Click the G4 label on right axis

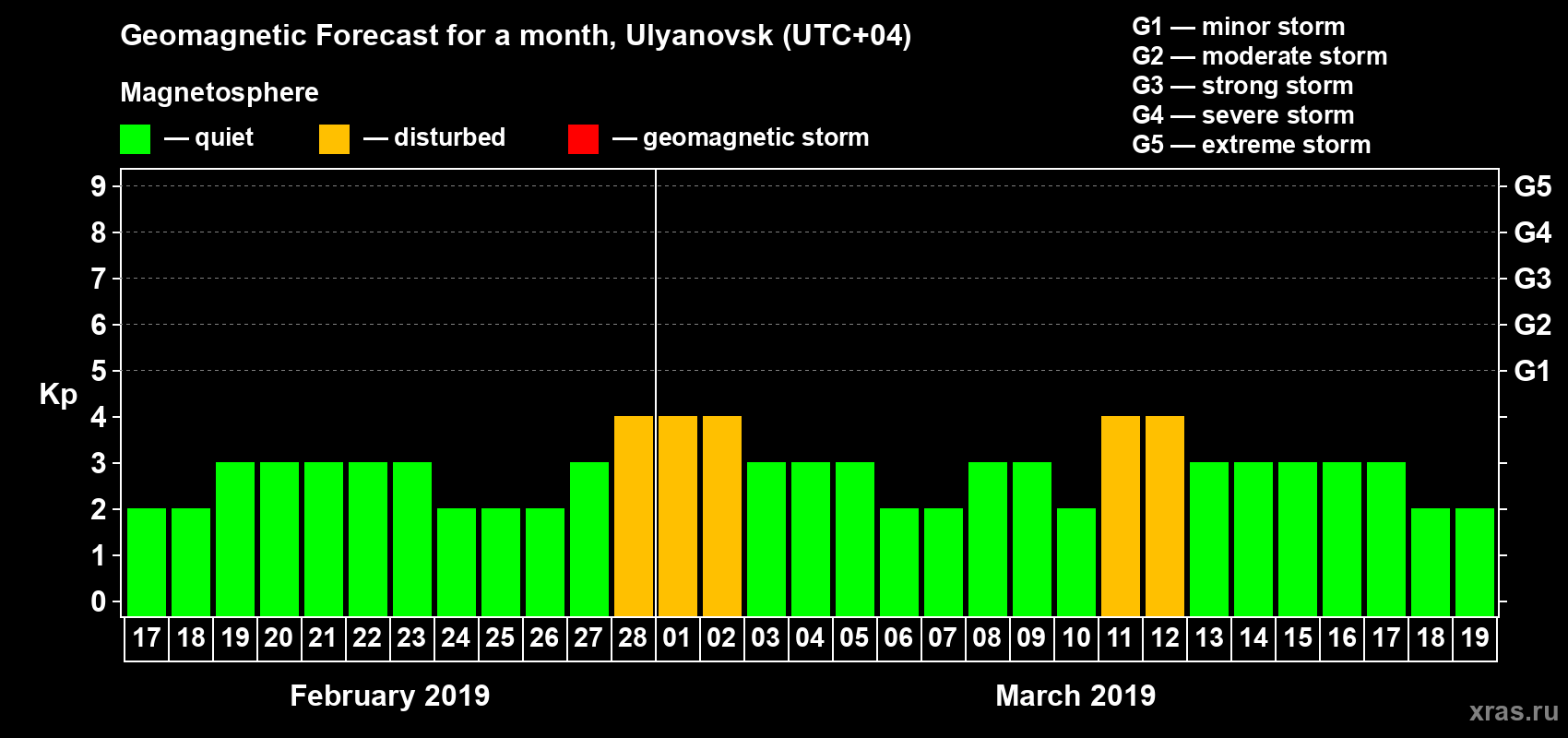(1533, 232)
